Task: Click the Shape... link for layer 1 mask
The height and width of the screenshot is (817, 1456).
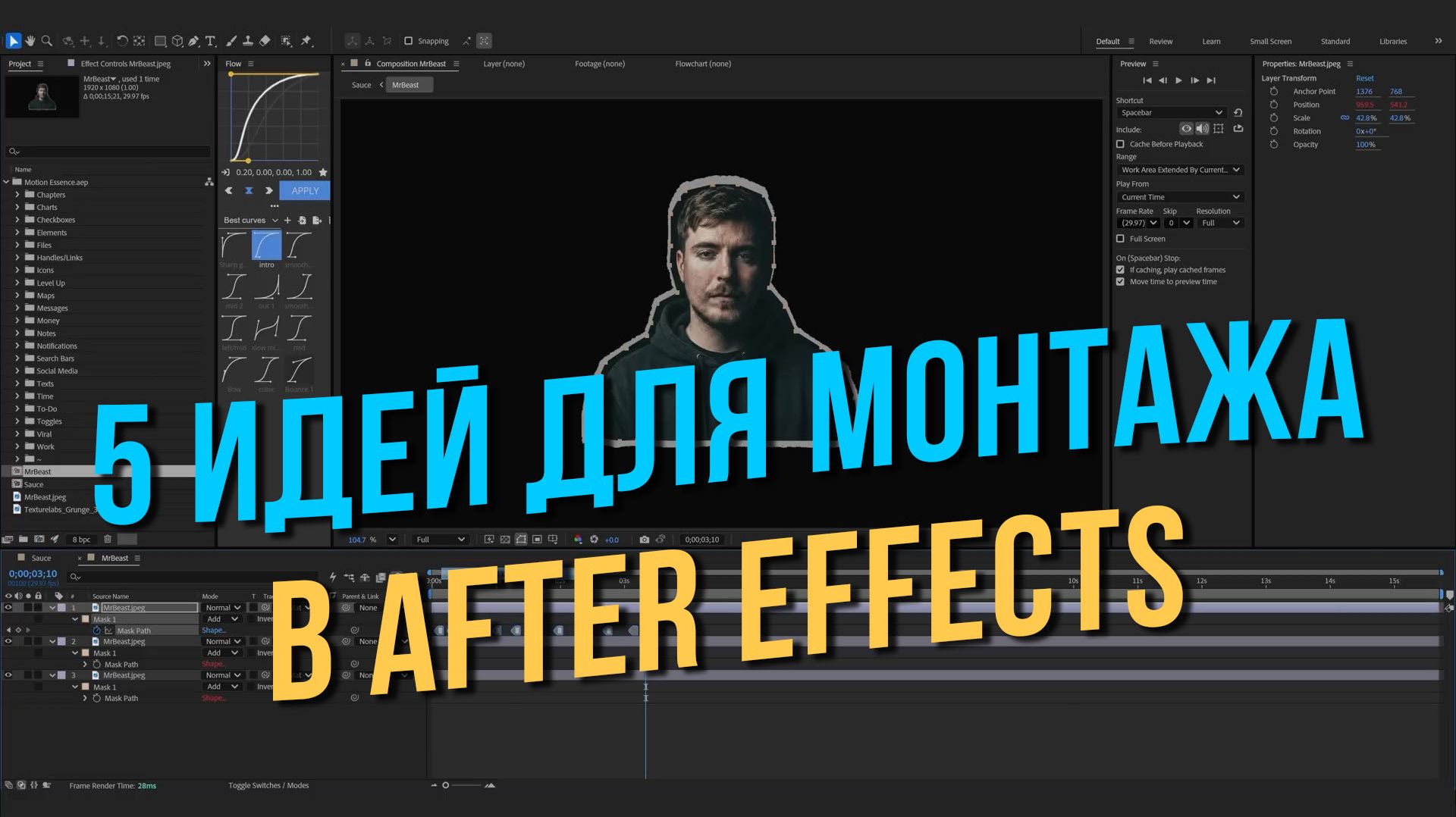Action: coord(213,631)
